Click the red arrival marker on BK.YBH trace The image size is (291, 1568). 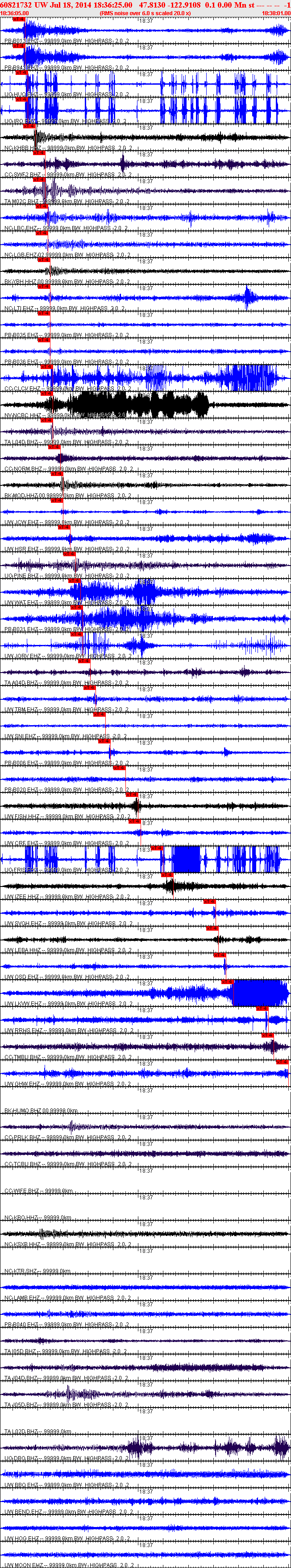pyautogui.click(x=43, y=260)
